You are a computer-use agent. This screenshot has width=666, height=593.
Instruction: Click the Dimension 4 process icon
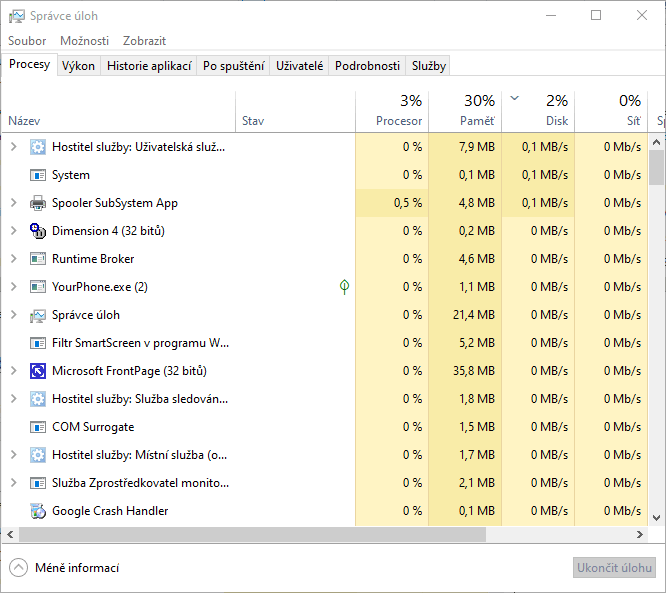tap(38, 231)
